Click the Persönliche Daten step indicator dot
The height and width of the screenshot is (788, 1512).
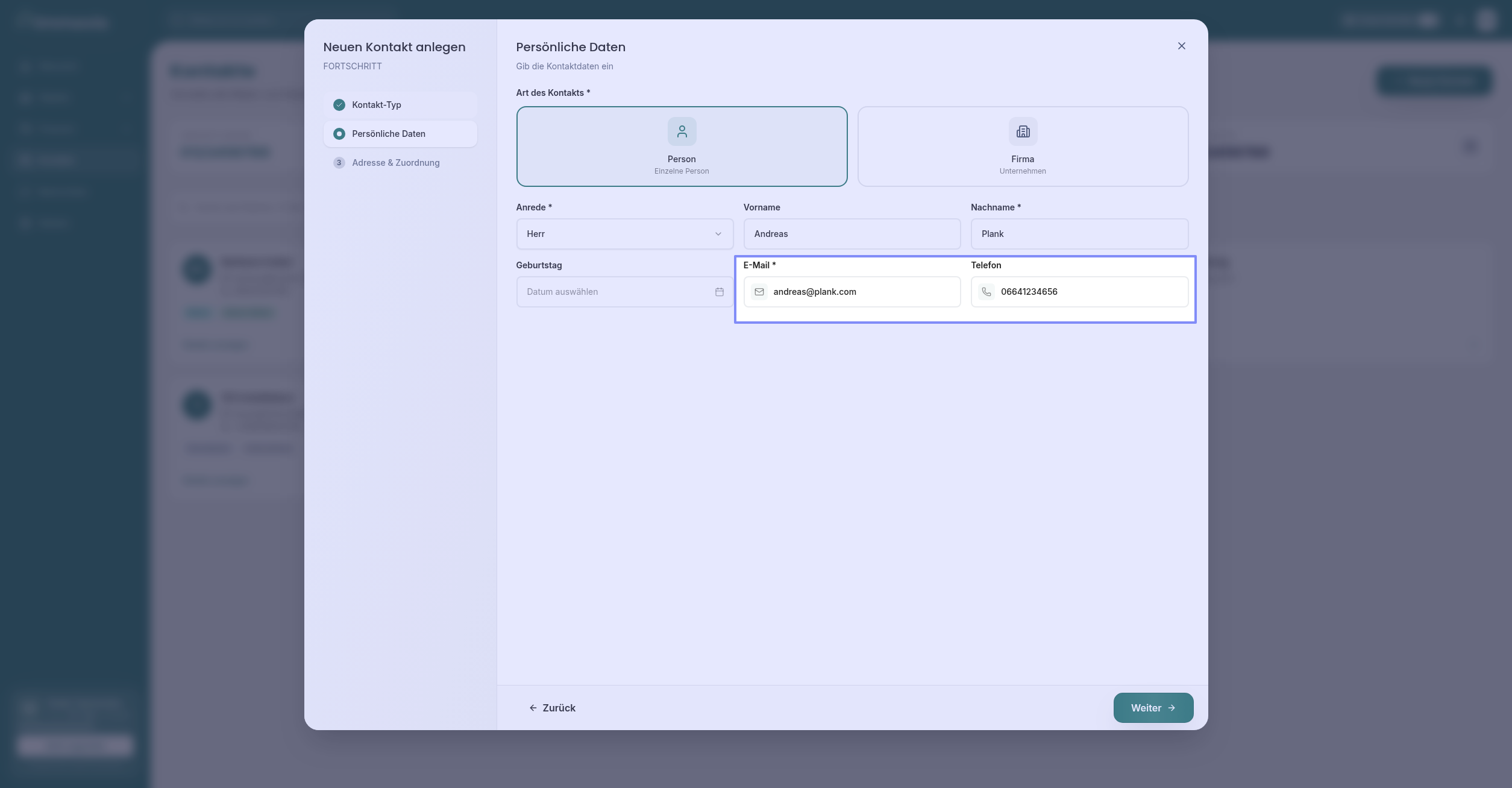(339, 134)
